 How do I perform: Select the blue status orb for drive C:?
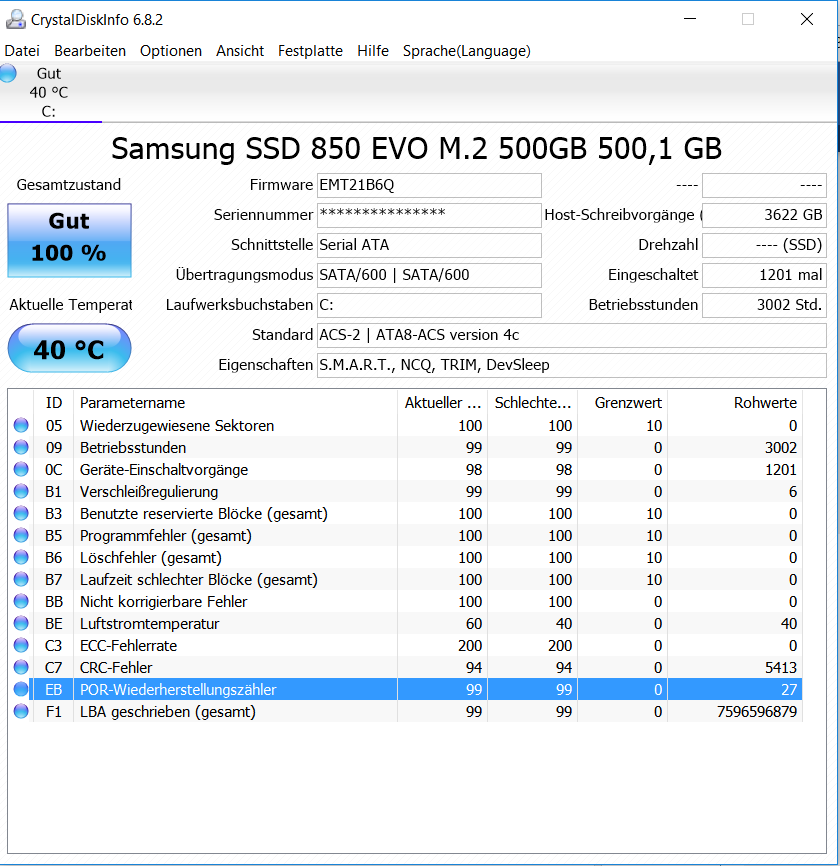click(8, 73)
